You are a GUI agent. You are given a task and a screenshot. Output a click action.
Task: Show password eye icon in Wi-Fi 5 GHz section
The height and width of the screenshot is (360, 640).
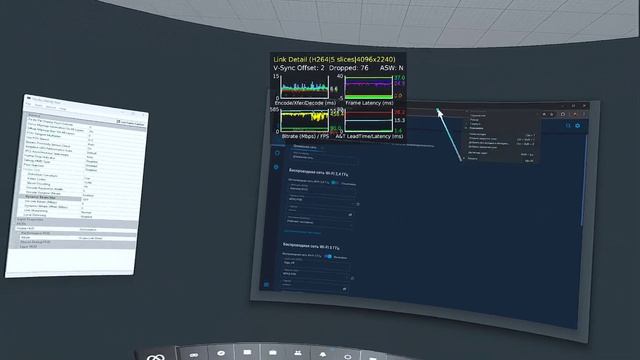point(344,289)
